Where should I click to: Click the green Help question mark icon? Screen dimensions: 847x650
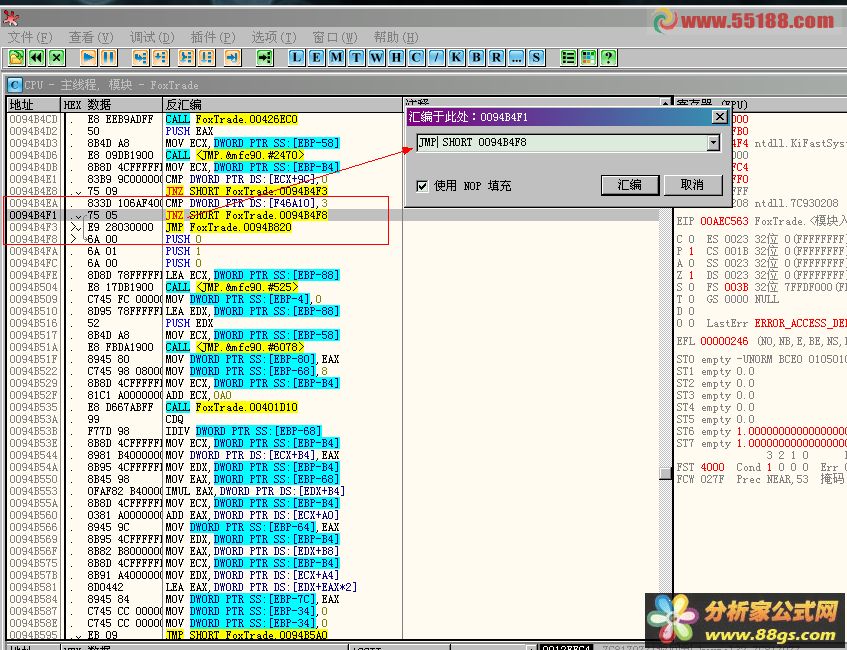point(608,57)
